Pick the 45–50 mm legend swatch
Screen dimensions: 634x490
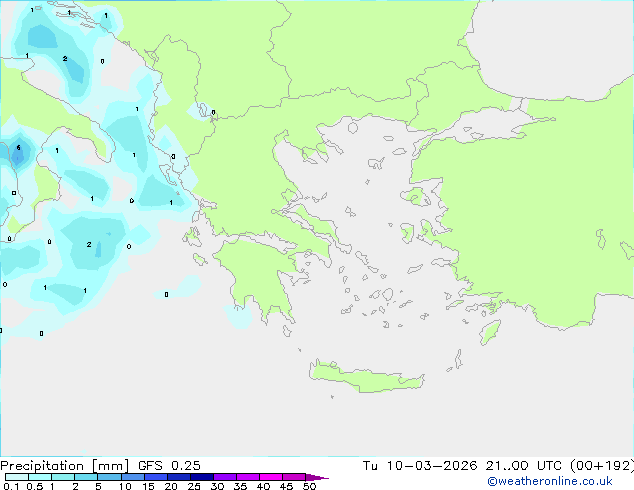[294, 477]
